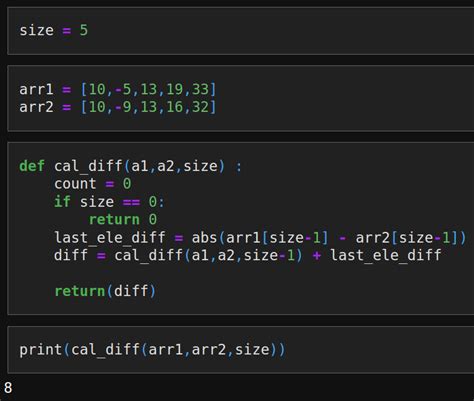Click the output value 8
The image size is (474, 401).
point(8,388)
